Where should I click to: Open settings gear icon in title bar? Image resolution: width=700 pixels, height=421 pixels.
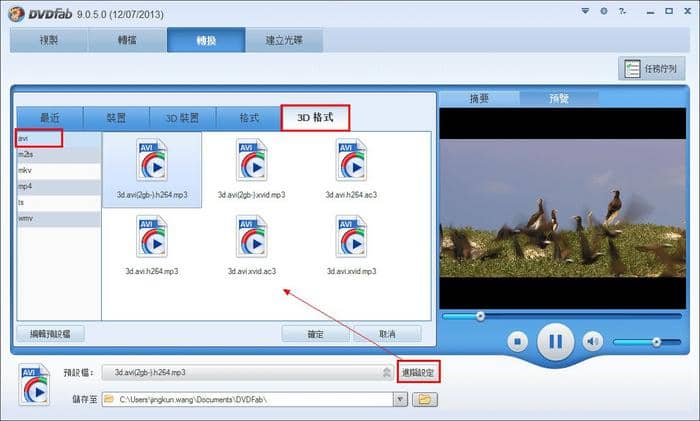click(604, 11)
